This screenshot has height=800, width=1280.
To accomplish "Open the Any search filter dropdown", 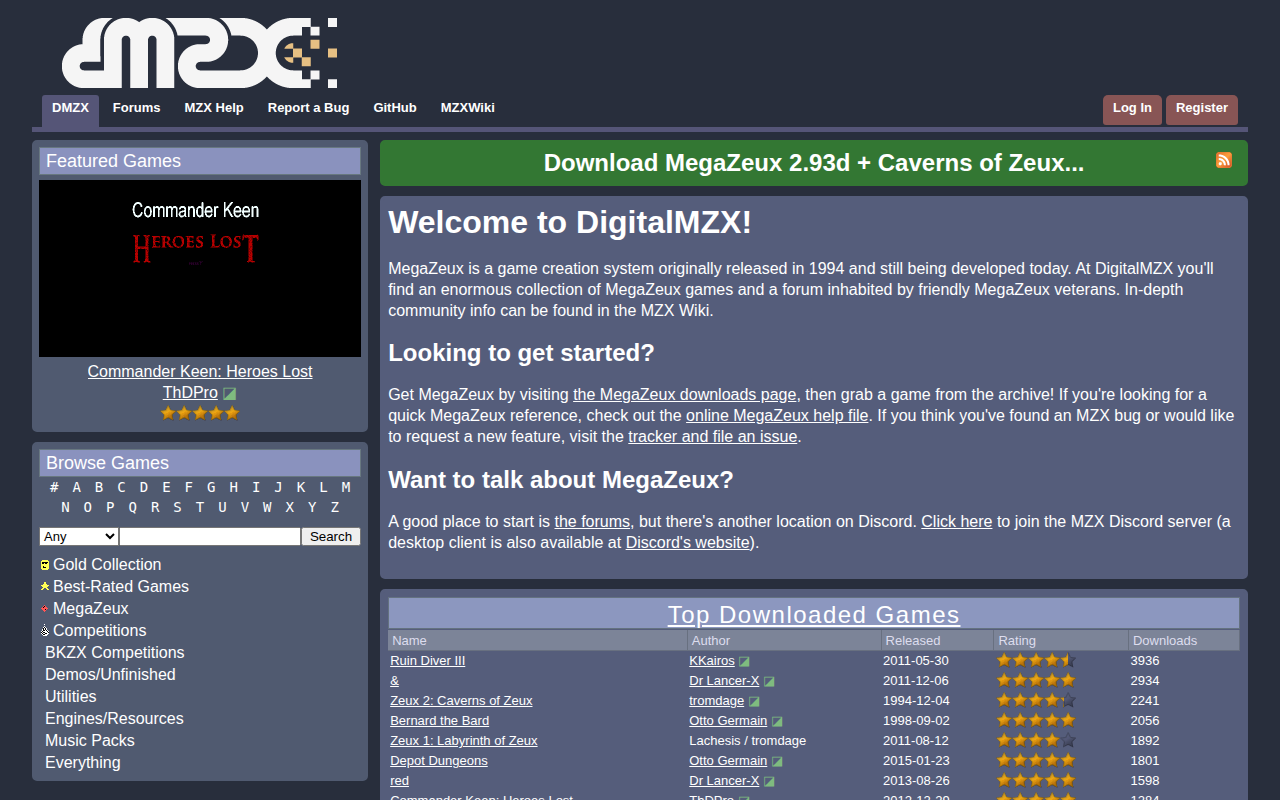I will coord(79,537).
